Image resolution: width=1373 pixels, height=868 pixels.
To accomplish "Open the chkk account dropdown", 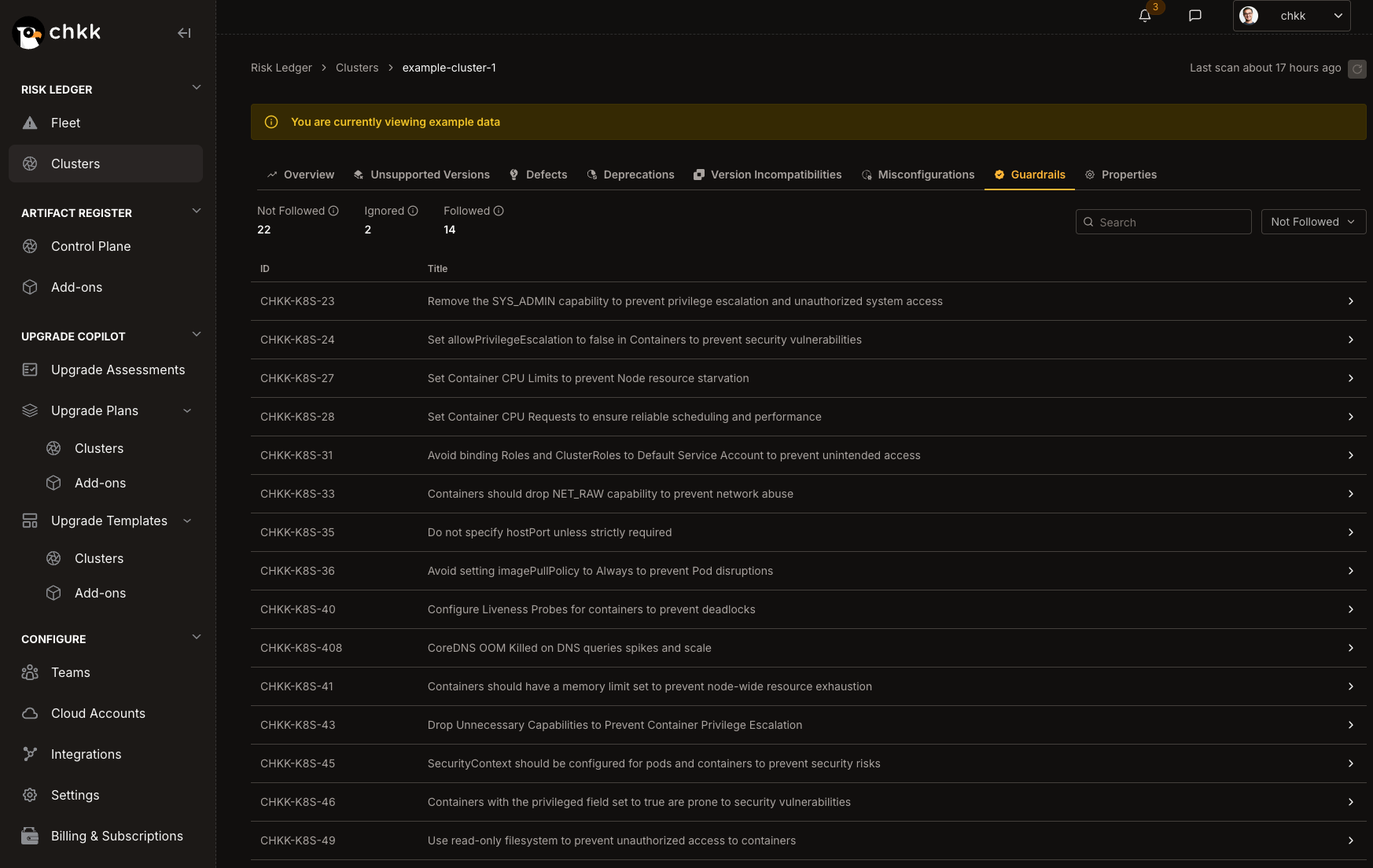I will click(x=1291, y=16).
